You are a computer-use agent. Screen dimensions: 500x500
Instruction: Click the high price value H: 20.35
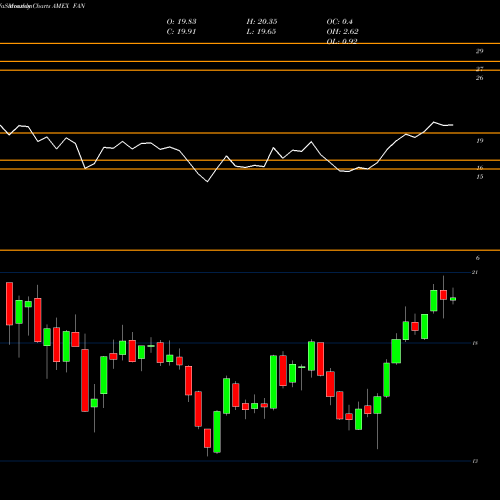[x=262, y=22]
